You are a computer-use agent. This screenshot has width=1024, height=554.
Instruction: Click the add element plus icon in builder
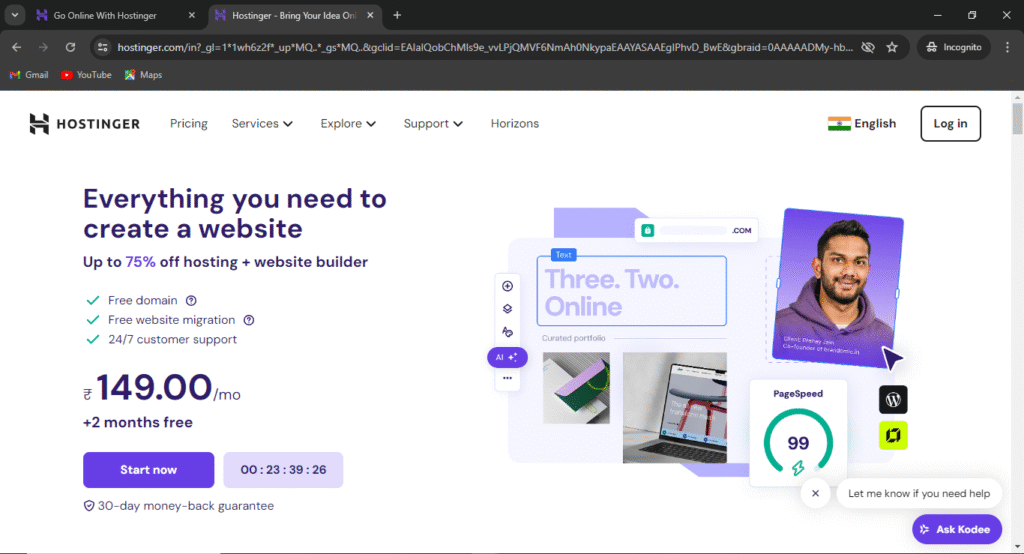[507, 286]
